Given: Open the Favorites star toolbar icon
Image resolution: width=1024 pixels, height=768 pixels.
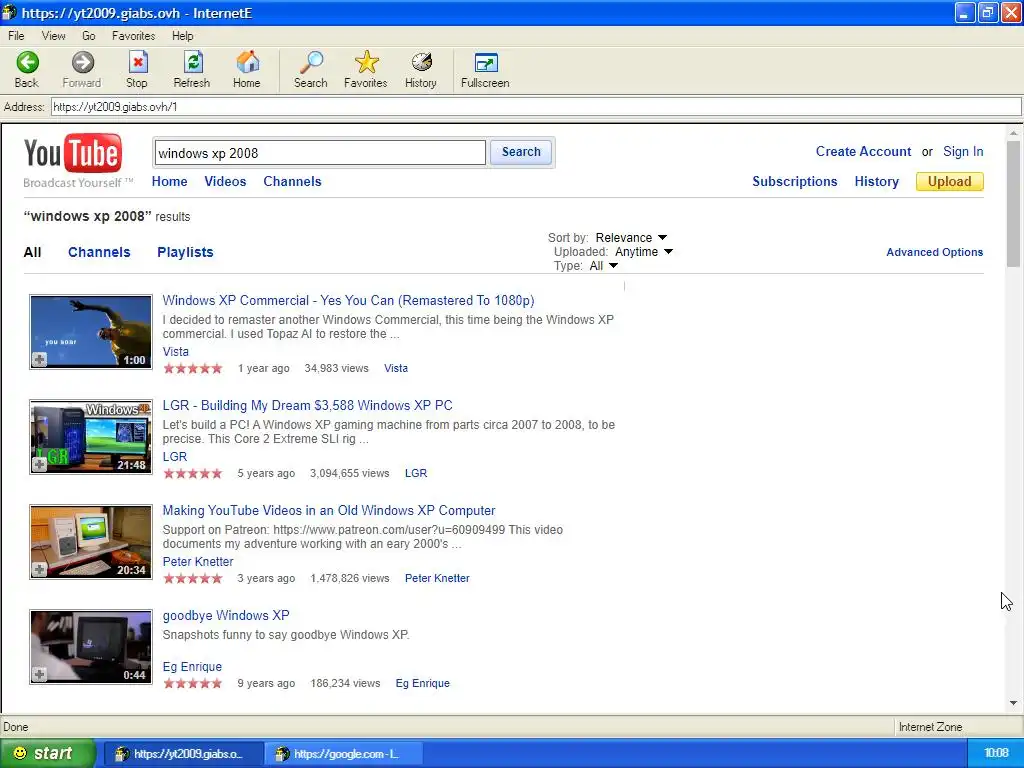Looking at the screenshot, I should pyautogui.click(x=366, y=69).
